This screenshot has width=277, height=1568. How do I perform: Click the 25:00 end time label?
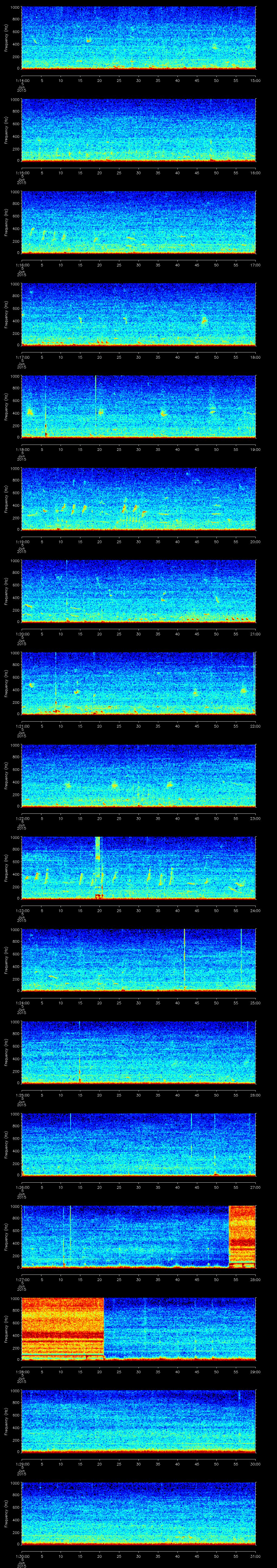(255, 1003)
